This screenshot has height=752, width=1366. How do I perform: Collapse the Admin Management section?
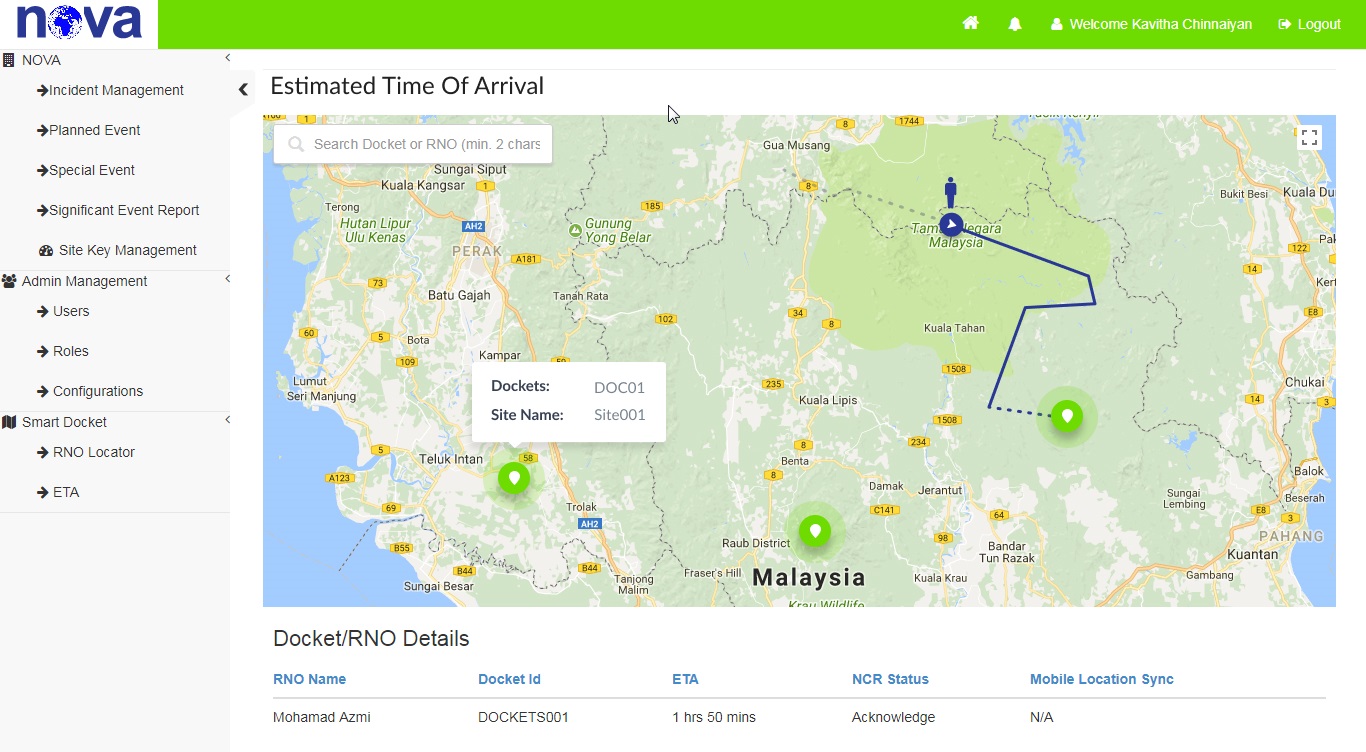coord(227,279)
